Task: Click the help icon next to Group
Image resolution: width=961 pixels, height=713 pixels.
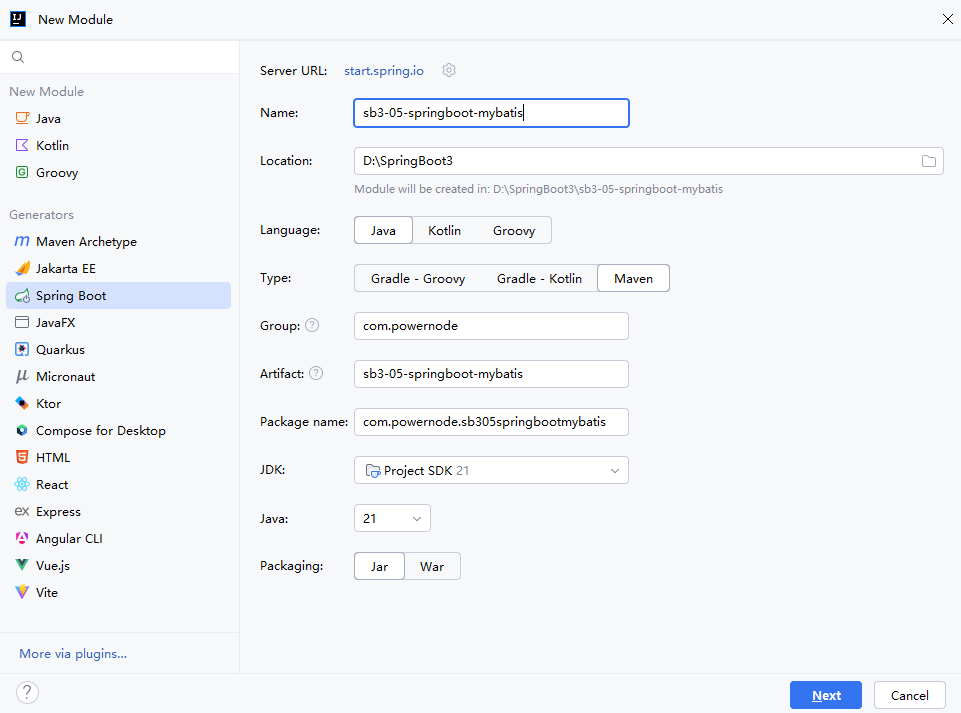Action: [x=312, y=326]
